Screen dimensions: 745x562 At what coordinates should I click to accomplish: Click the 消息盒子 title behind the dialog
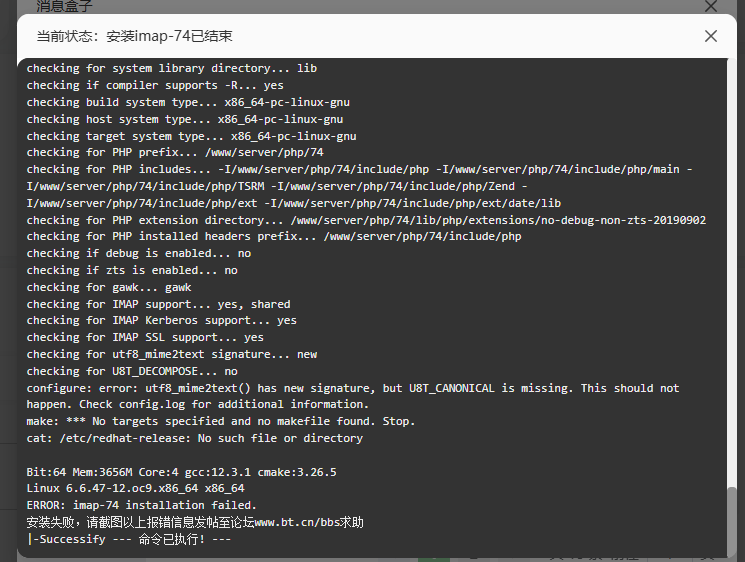point(64,6)
